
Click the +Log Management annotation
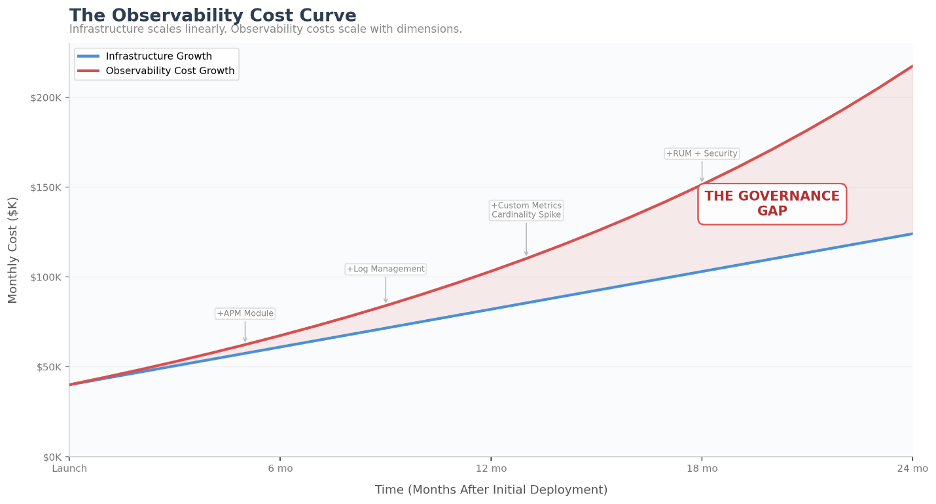click(x=385, y=269)
